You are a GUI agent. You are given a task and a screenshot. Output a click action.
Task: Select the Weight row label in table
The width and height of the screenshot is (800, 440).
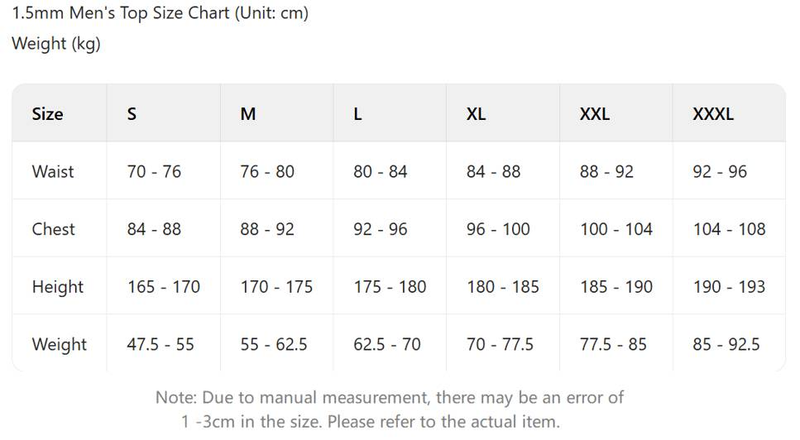coord(59,345)
